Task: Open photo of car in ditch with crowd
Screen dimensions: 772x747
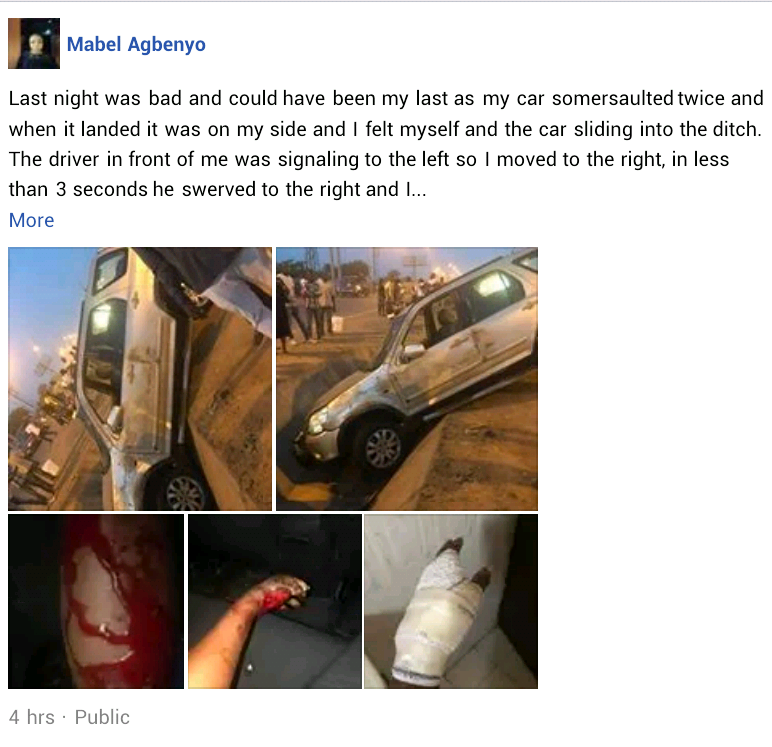Action: tap(407, 379)
